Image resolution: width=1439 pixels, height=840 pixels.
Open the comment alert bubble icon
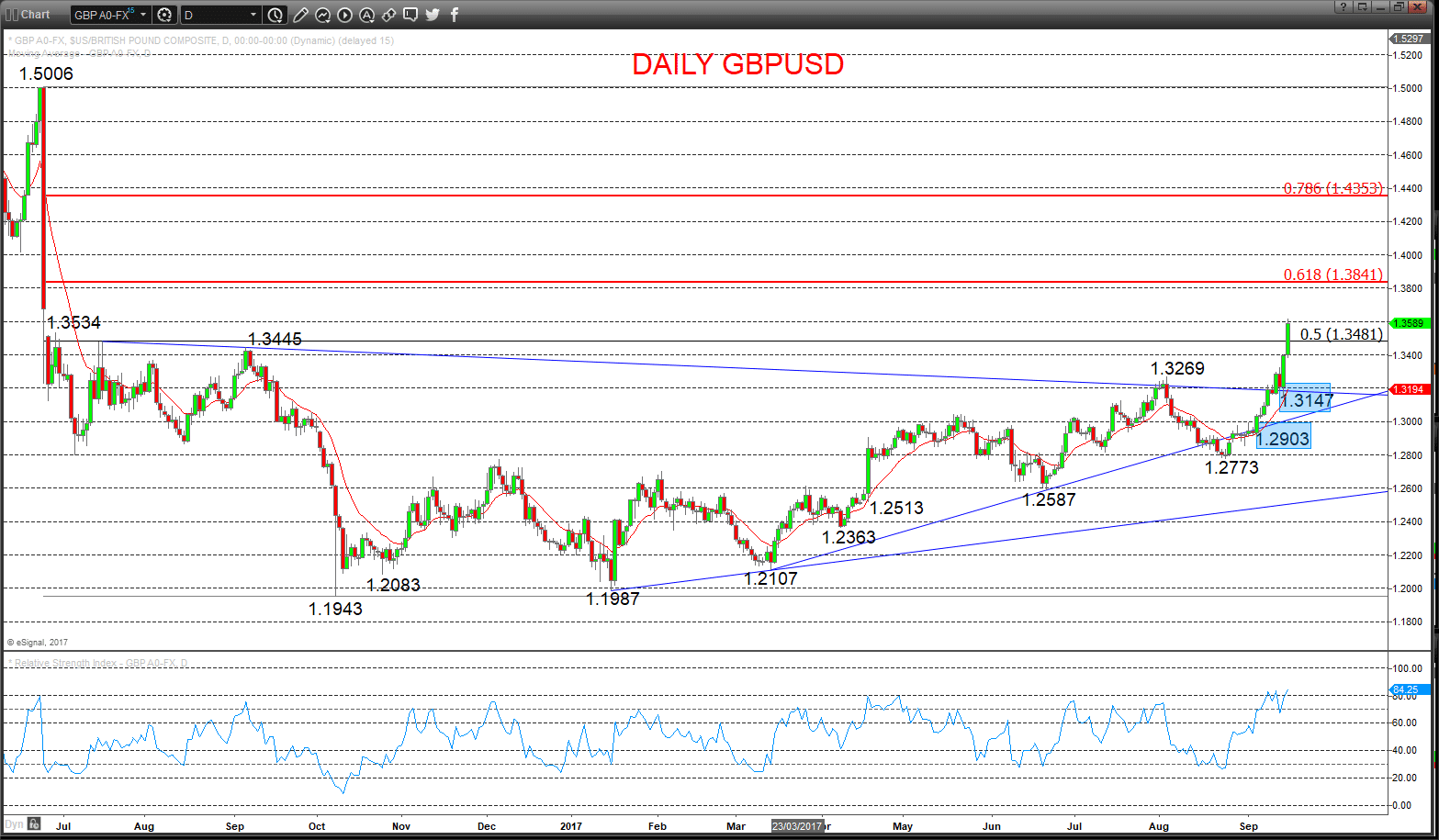[x=410, y=15]
